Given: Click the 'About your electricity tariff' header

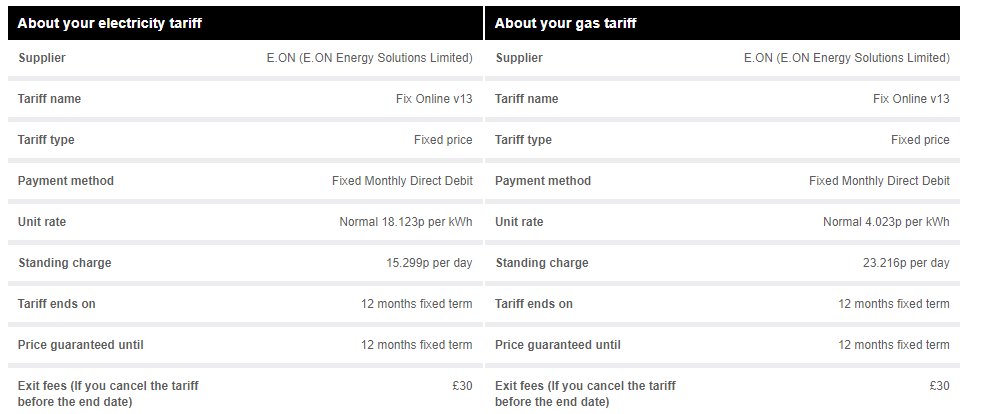Looking at the screenshot, I should tap(109, 23).
